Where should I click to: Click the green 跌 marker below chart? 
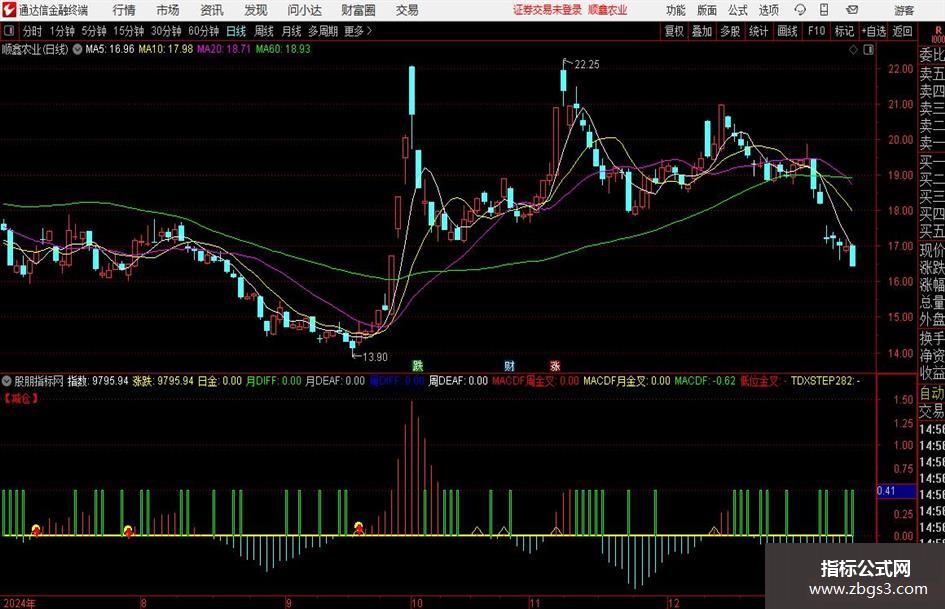pyautogui.click(x=418, y=365)
